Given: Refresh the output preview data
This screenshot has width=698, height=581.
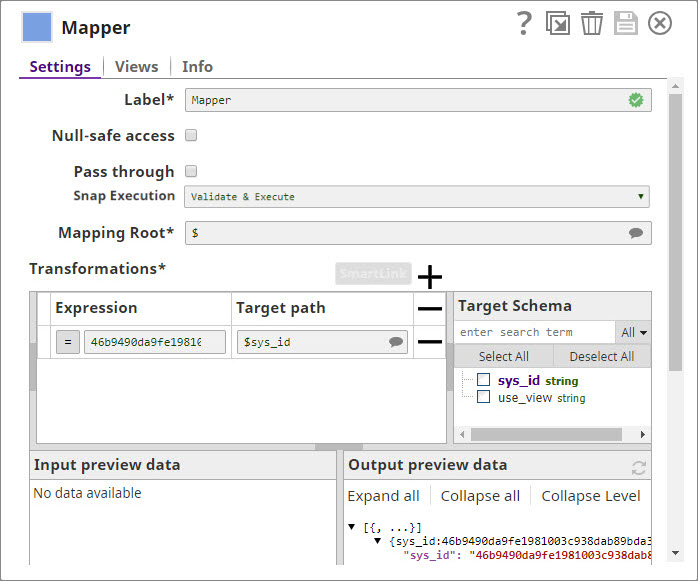Looking at the screenshot, I should (638, 468).
